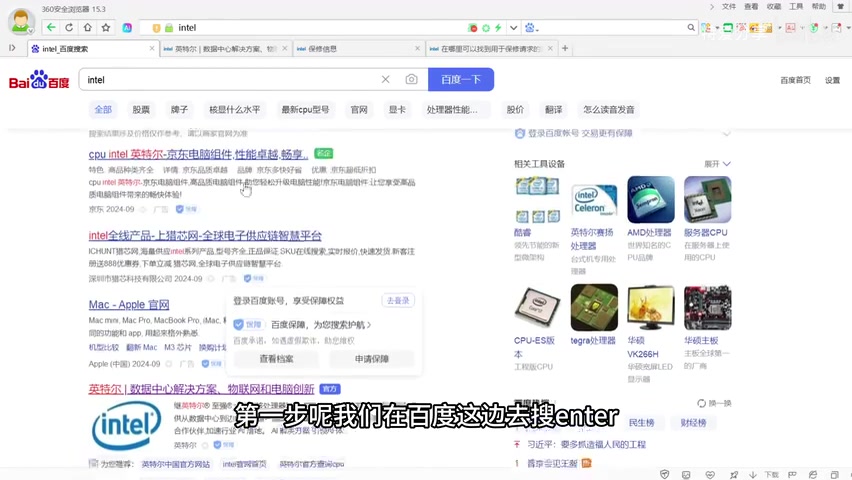Click the camera image-search icon

pyautogui.click(x=411, y=79)
